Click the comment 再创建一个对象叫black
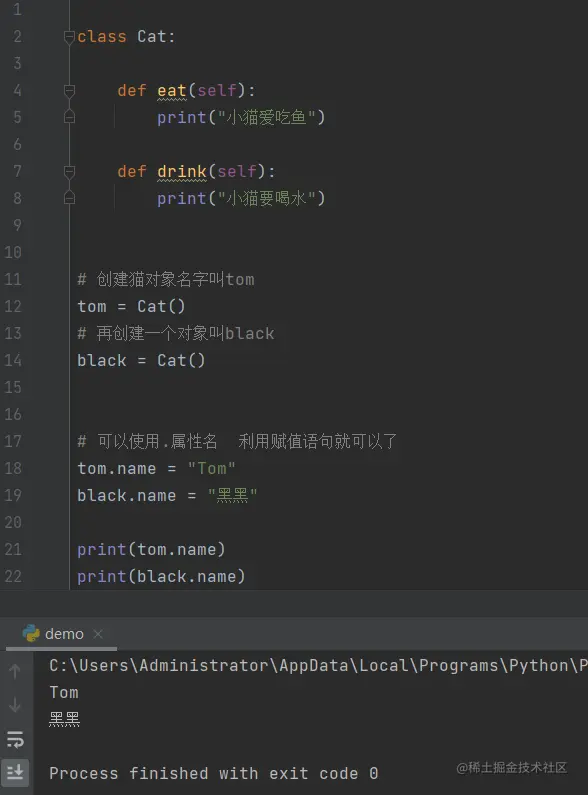Viewport: 588px width, 795px height. click(175, 334)
